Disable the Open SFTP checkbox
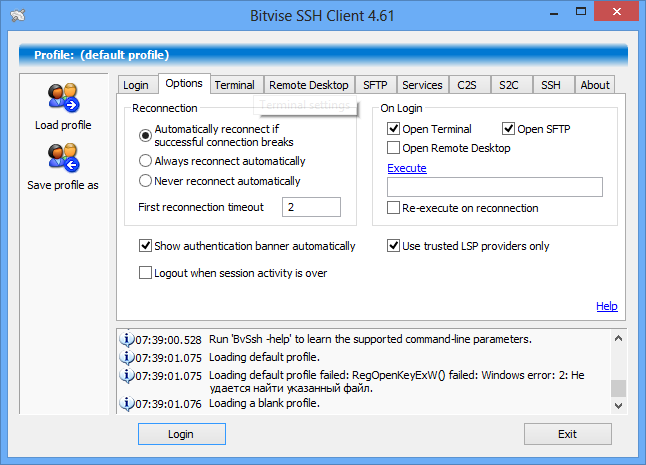Screen dimensions: 646x465 pyautogui.click(x=508, y=129)
